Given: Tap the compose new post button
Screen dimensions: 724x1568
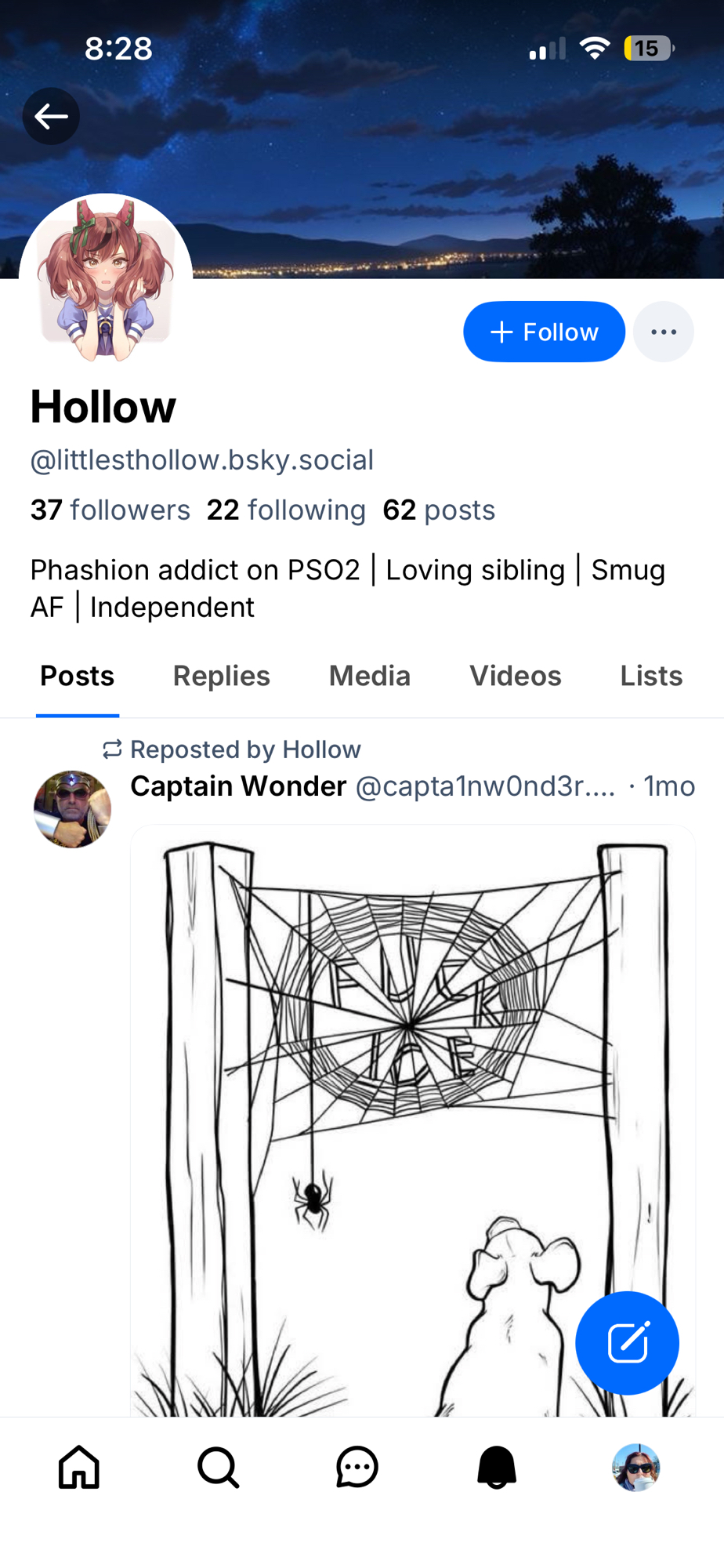Looking at the screenshot, I should pos(627,1343).
